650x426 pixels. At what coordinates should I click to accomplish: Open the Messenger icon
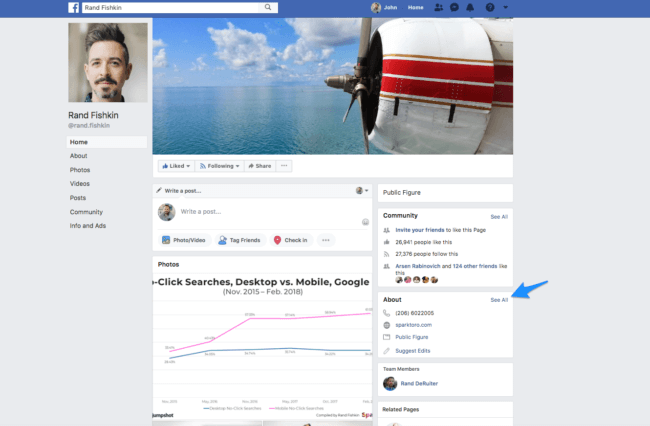[x=454, y=7]
